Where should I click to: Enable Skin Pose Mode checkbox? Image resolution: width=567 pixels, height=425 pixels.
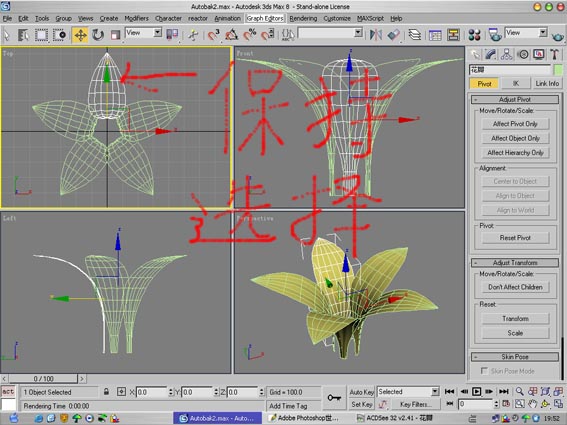click(483, 371)
